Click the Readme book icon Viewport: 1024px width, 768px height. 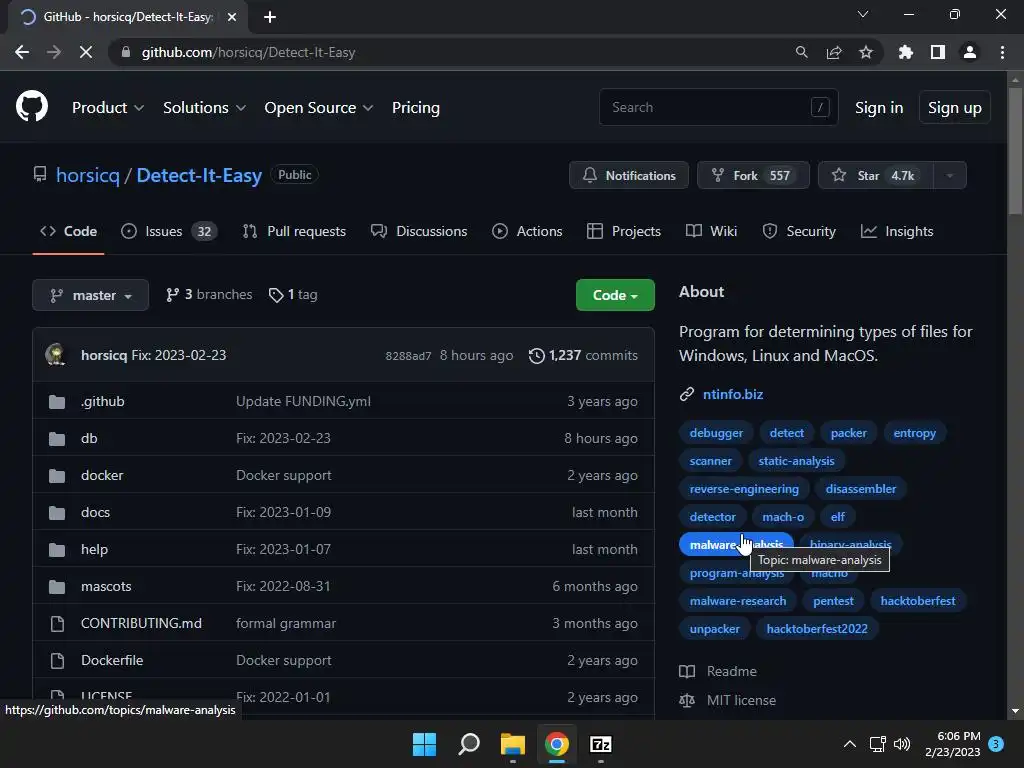[687, 671]
